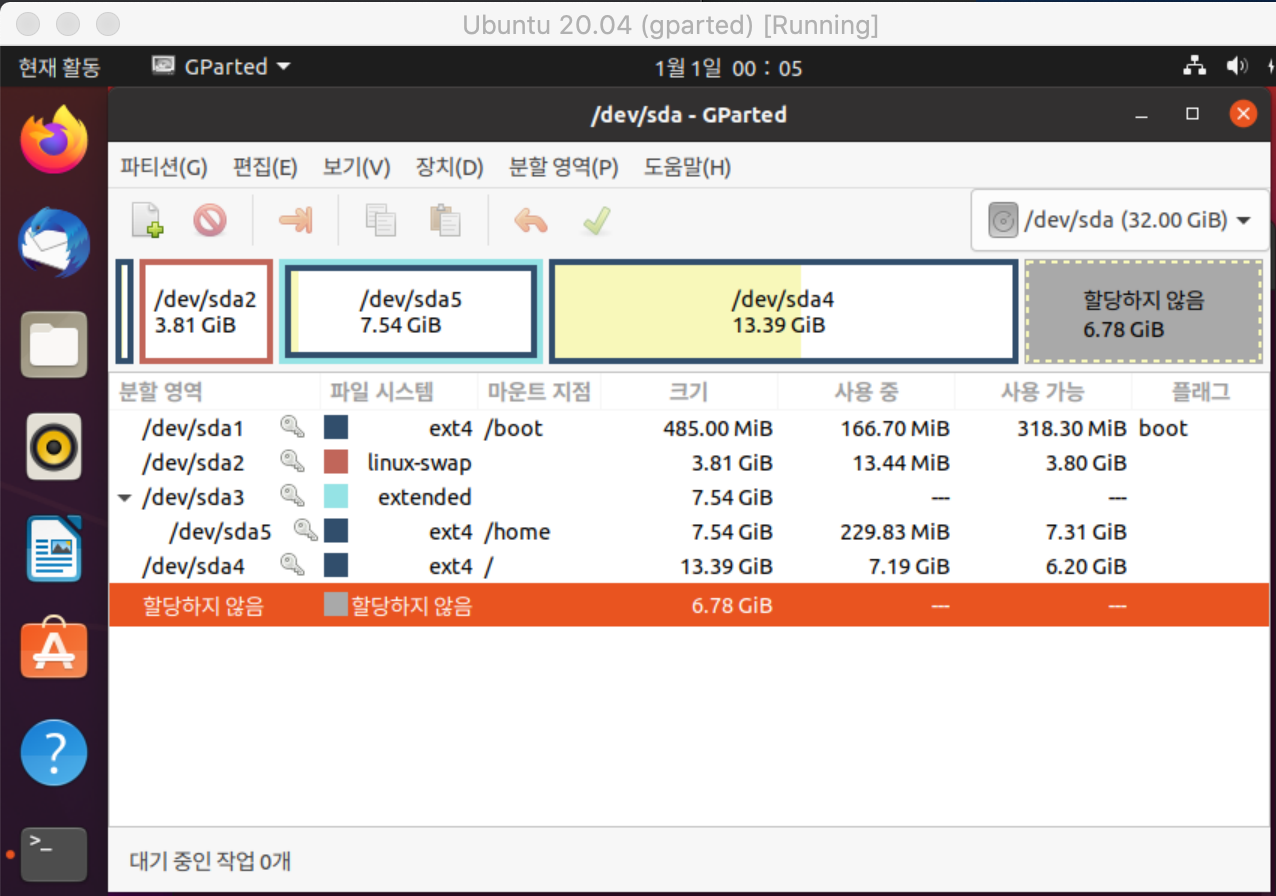Launch Thunderbird mail from the dock
The width and height of the screenshot is (1276, 896).
54,242
